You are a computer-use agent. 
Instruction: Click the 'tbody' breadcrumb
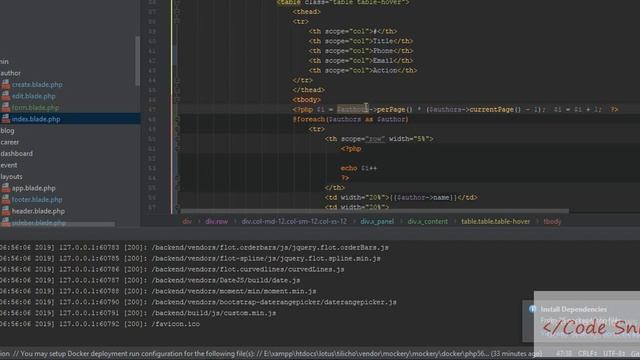[552, 221]
